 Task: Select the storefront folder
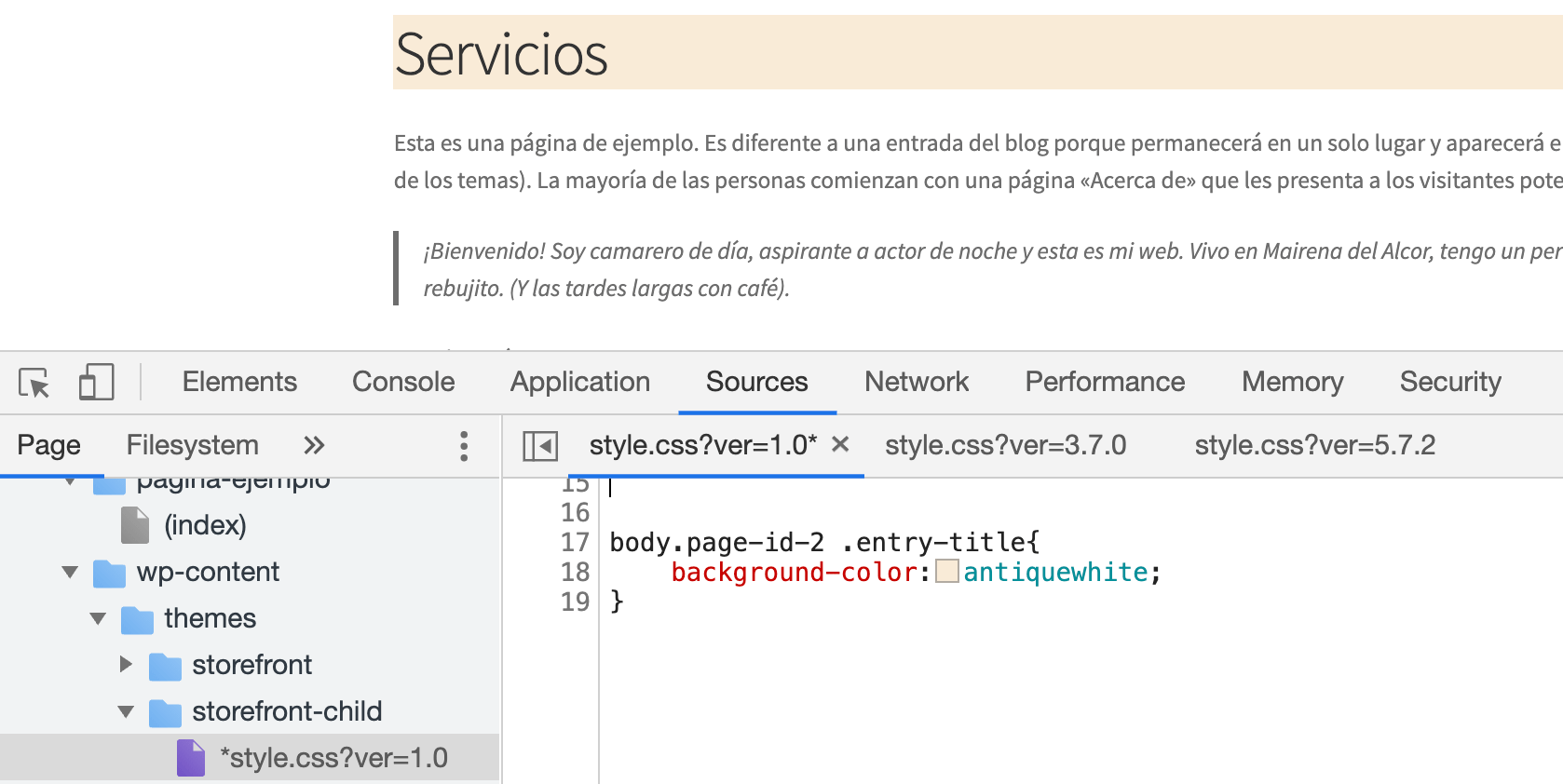pos(251,665)
